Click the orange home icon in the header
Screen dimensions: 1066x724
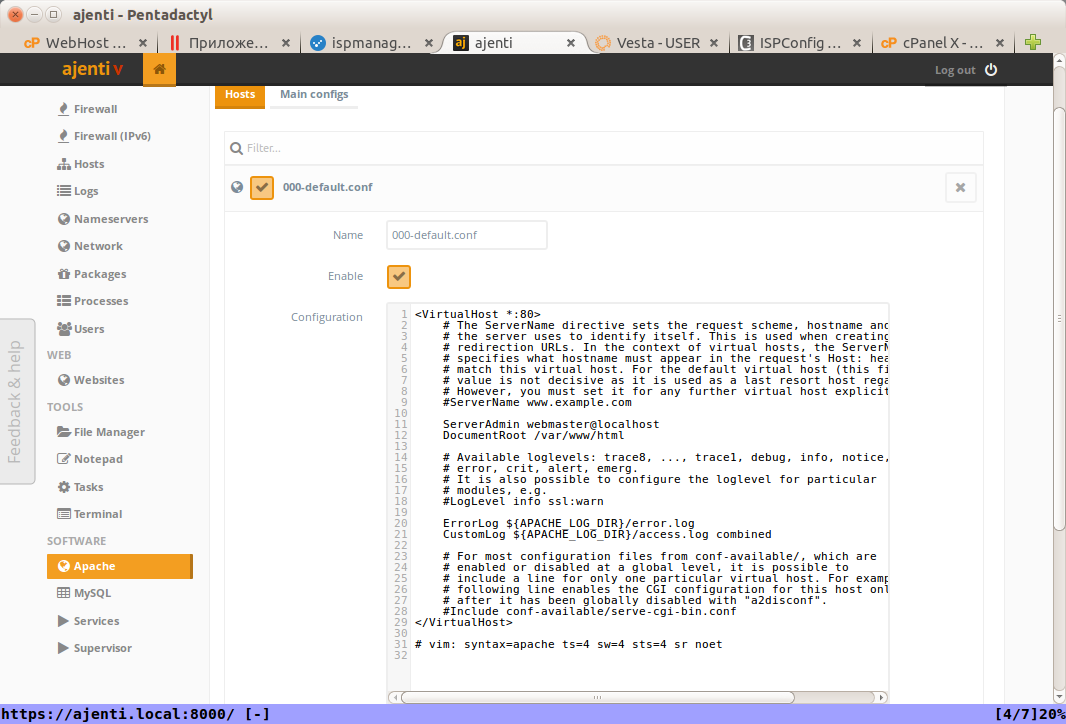[x=159, y=70]
